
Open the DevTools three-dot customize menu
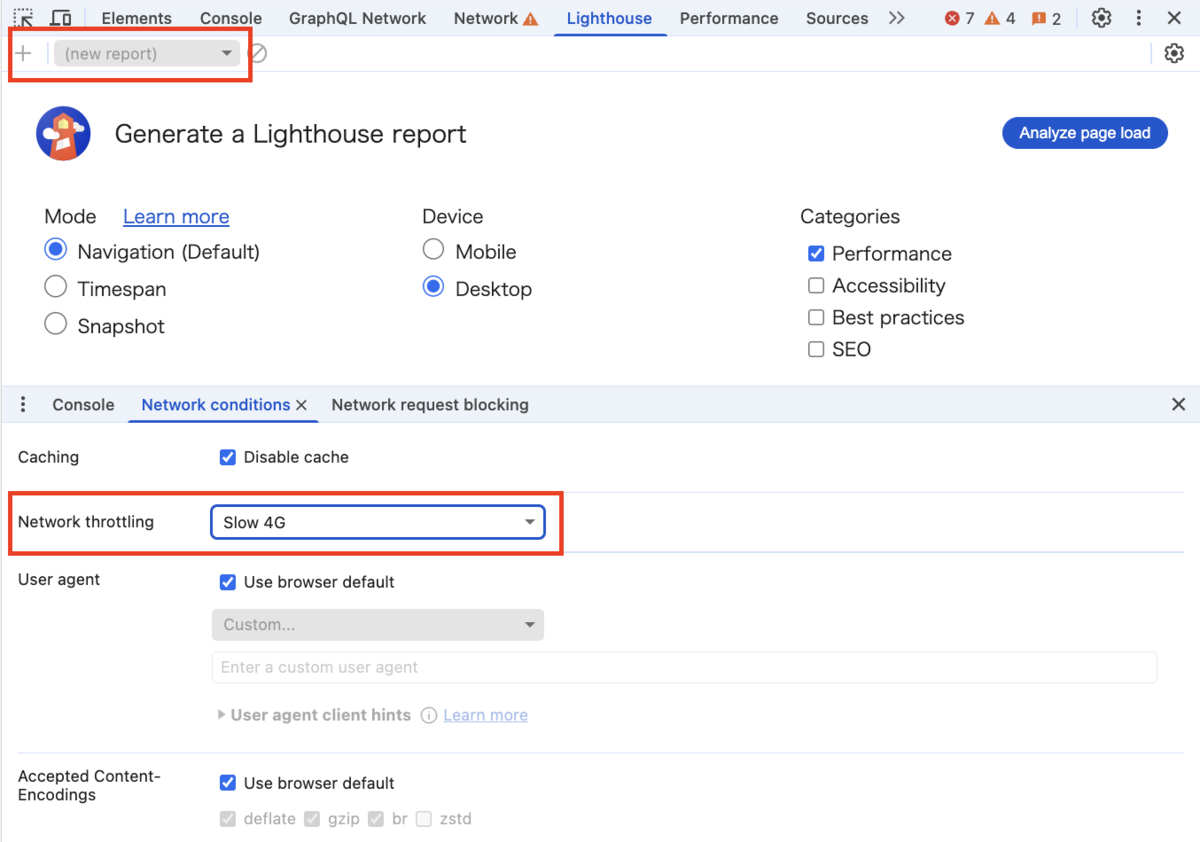click(1139, 18)
